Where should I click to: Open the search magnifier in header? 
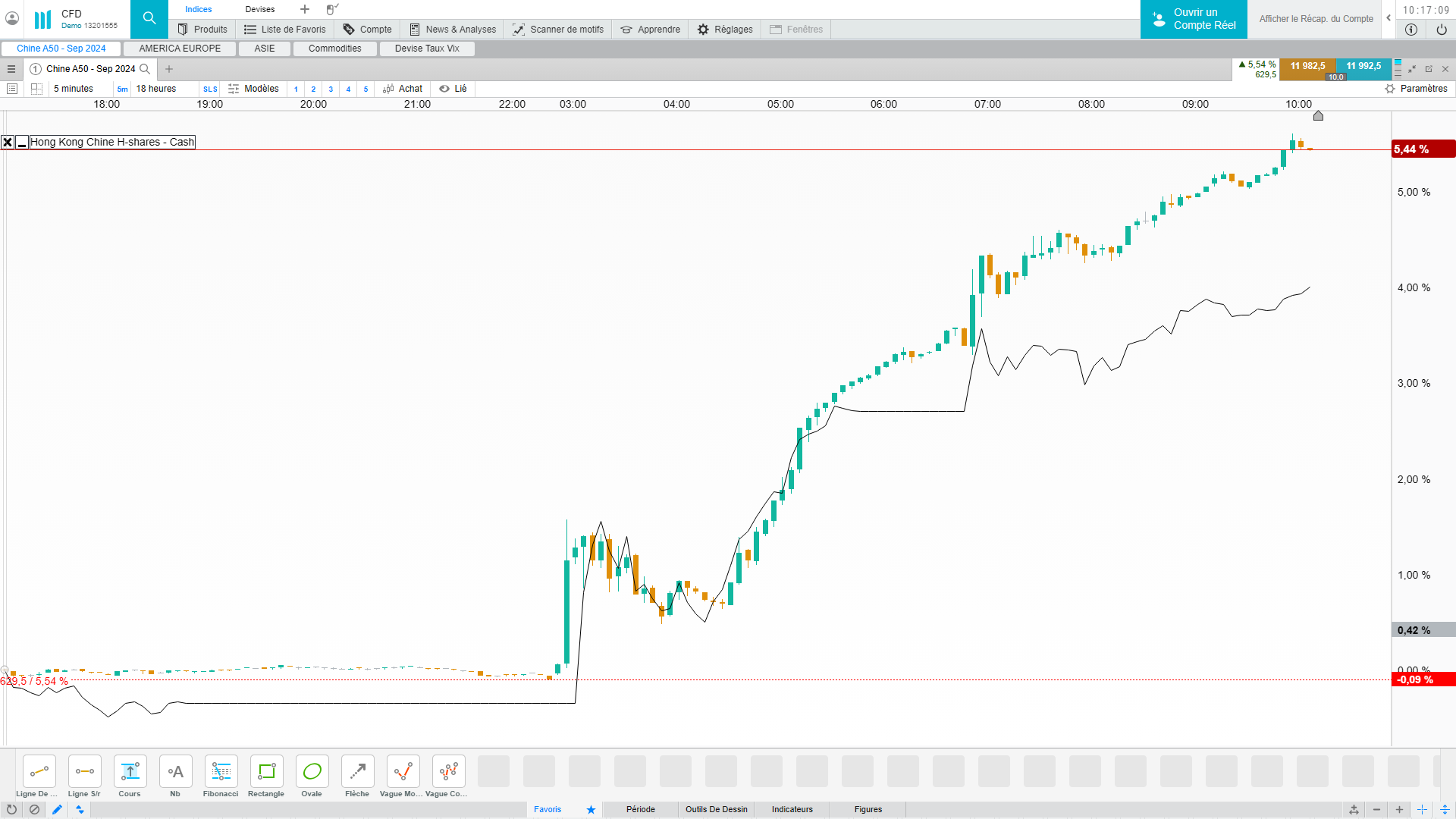tap(149, 18)
